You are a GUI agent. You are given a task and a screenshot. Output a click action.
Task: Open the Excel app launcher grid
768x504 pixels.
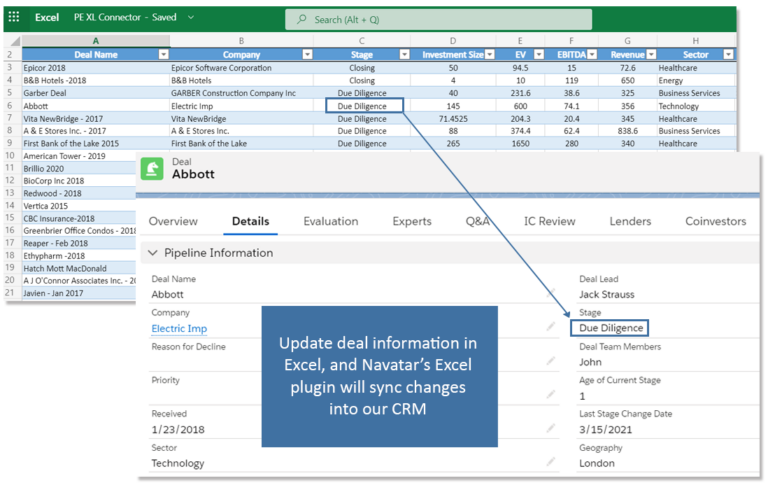pyautogui.click(x=14, y=17)
